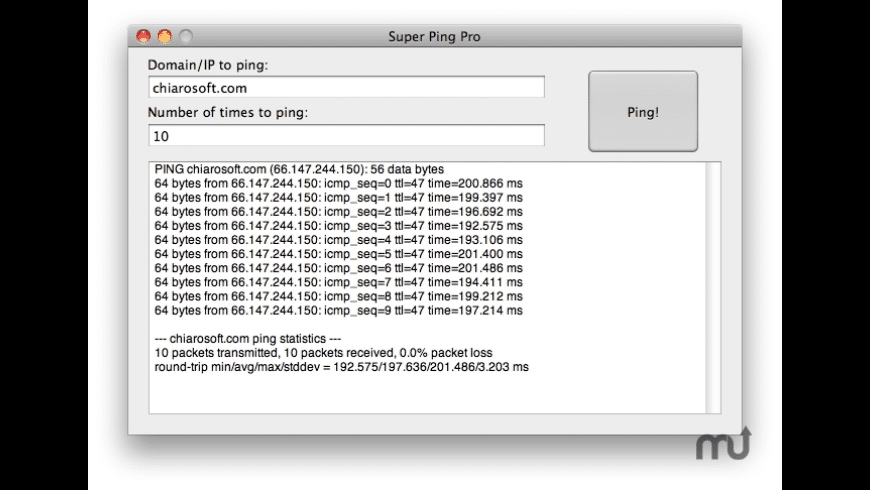Click the 'Domain/IP to ping:' label
The image size is (870, 490).
[208, 65]
